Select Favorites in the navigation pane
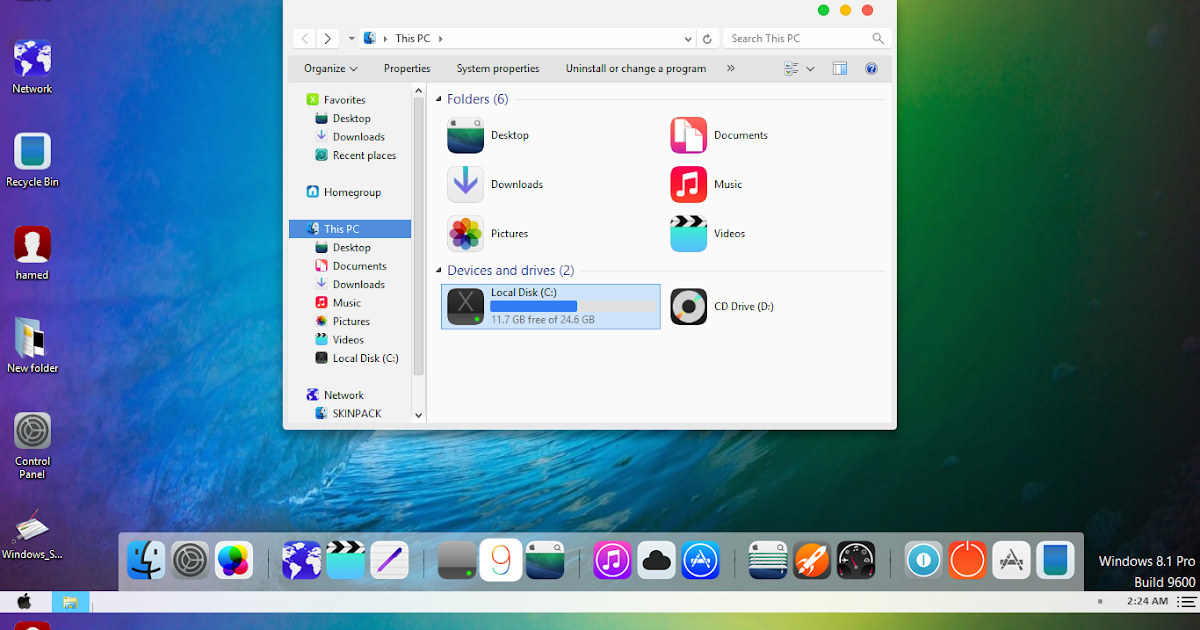The width and height of the screenshot is (1200, 630). 335,100
